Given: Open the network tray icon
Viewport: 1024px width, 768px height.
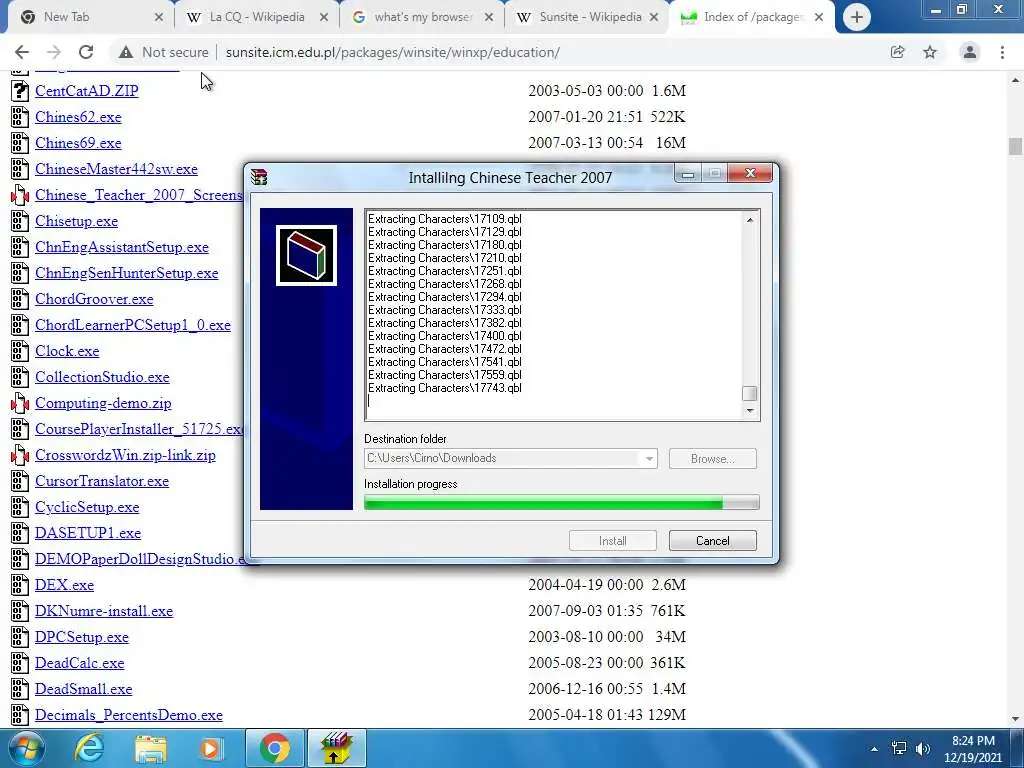Looking at the screenshot, I should click(x=899, y=748).
